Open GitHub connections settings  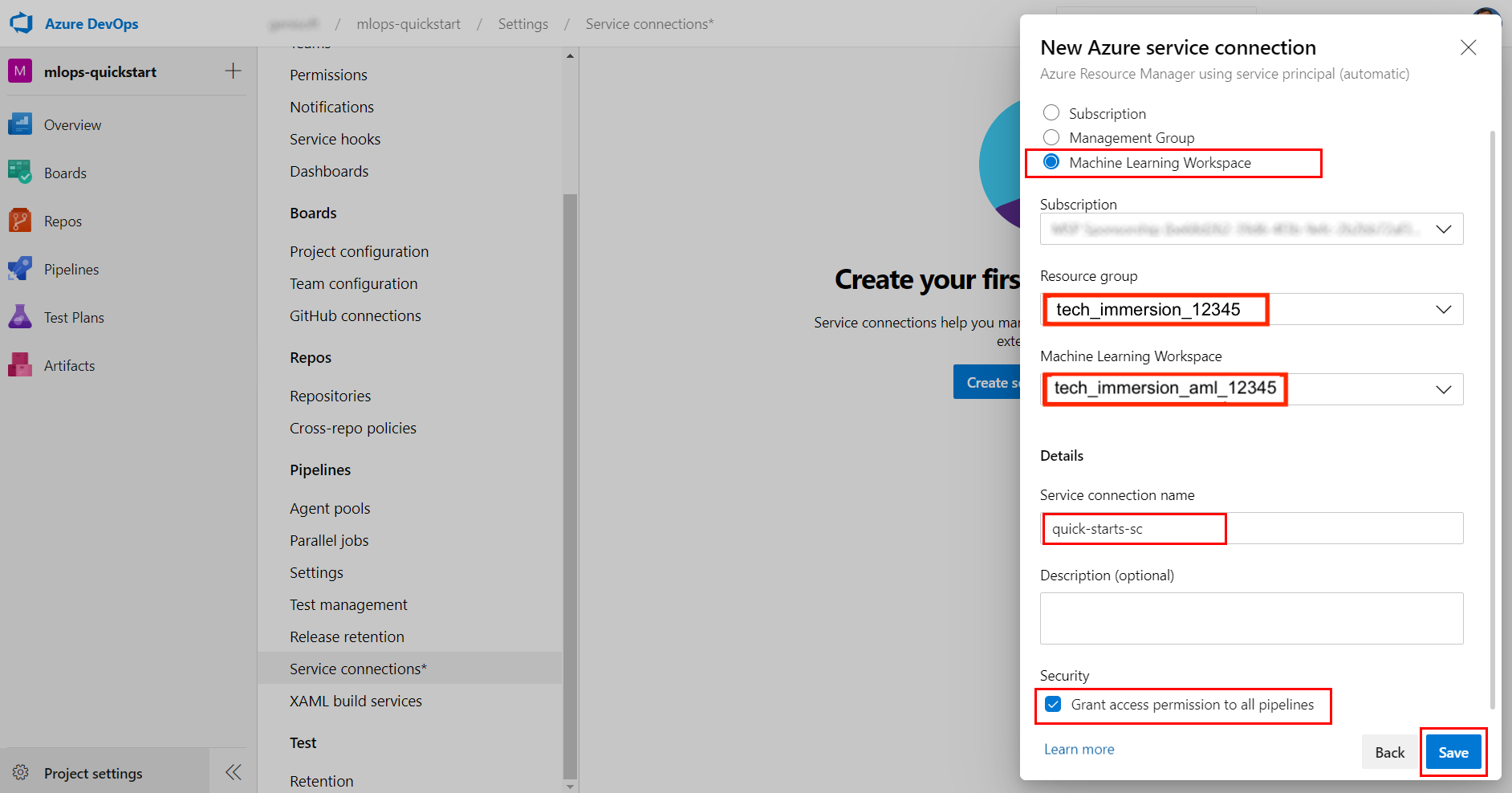coord(355,315)
